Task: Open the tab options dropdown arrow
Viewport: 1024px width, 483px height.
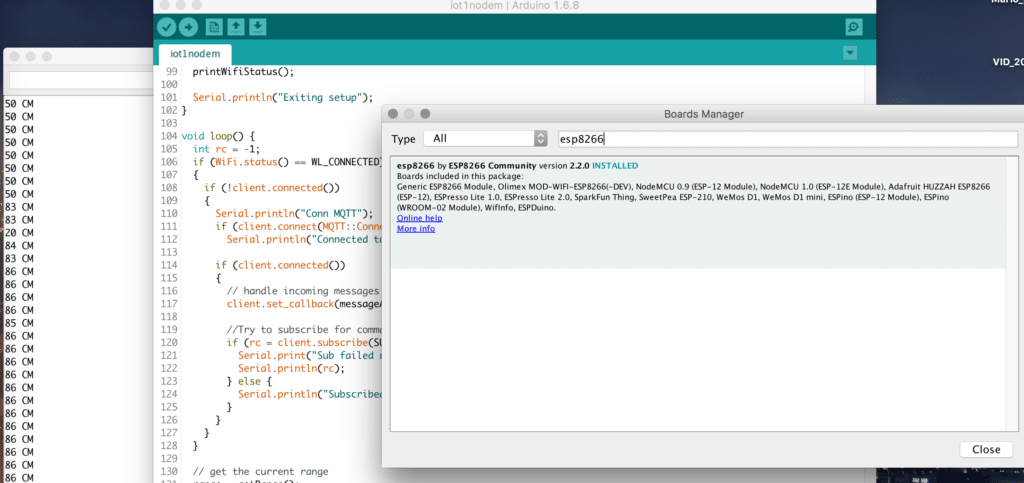Action: tap(850, 53)
